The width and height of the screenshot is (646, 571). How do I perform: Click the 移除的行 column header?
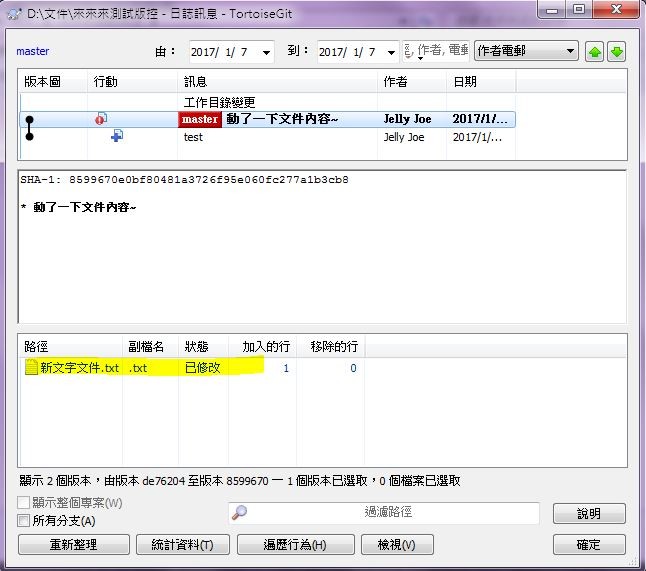click(330, 346)
